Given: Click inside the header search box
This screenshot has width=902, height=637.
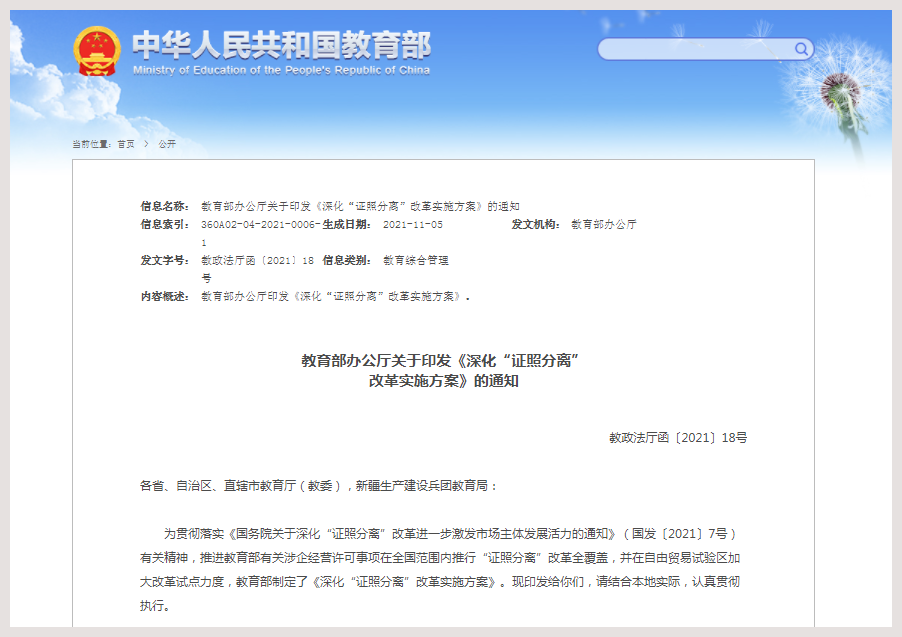Looking at the screenshot, I should tap(696, 49).
